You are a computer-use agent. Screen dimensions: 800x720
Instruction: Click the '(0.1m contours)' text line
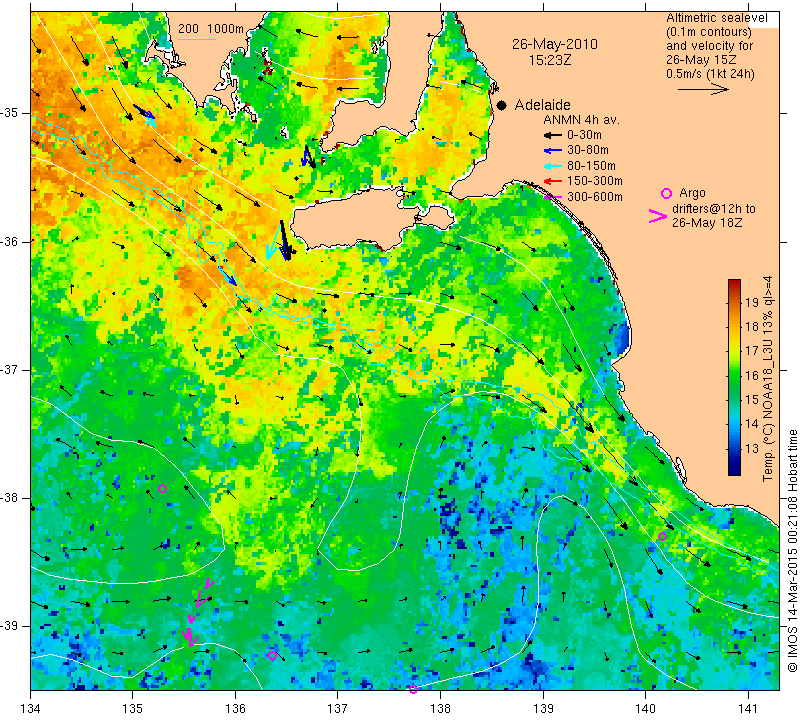[709, 32]
